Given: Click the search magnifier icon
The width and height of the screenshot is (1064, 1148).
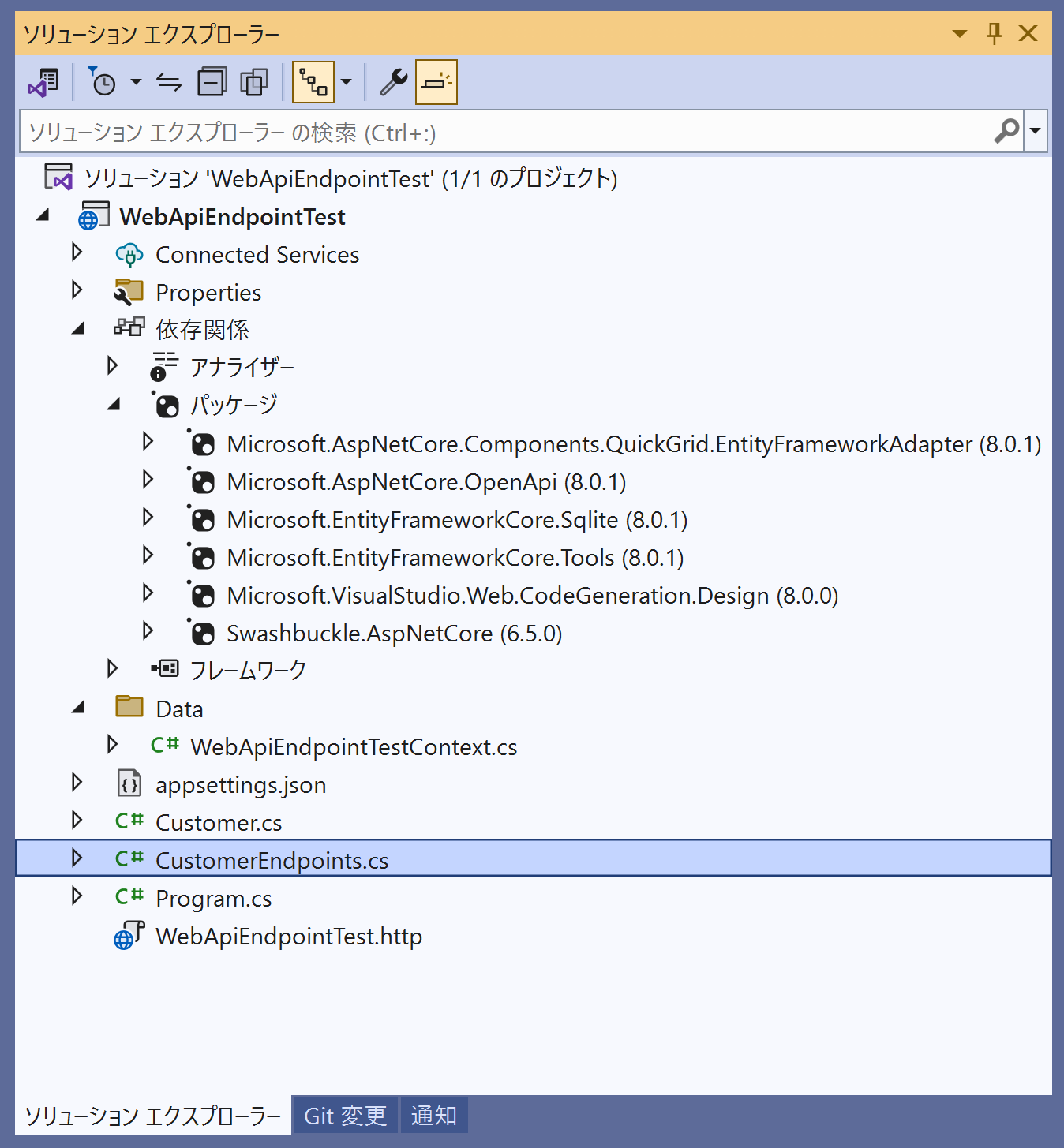Looking at the screenshot, I should click(1006, 131).
